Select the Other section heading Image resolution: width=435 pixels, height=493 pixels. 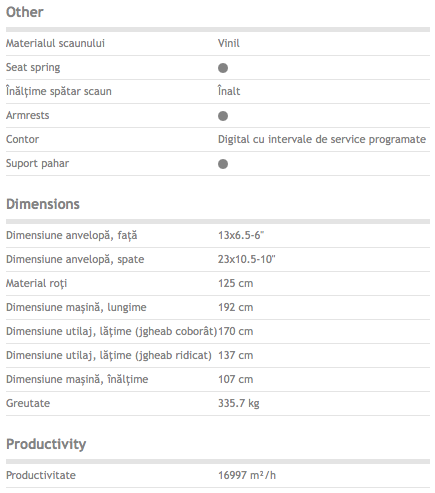click(x=25, y=12)
